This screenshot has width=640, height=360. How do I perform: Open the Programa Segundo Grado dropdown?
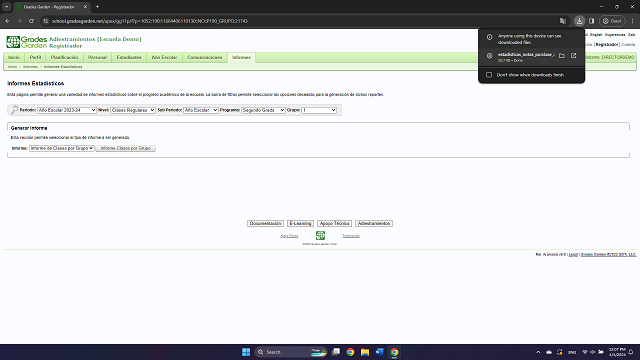[x=263, y=110]
